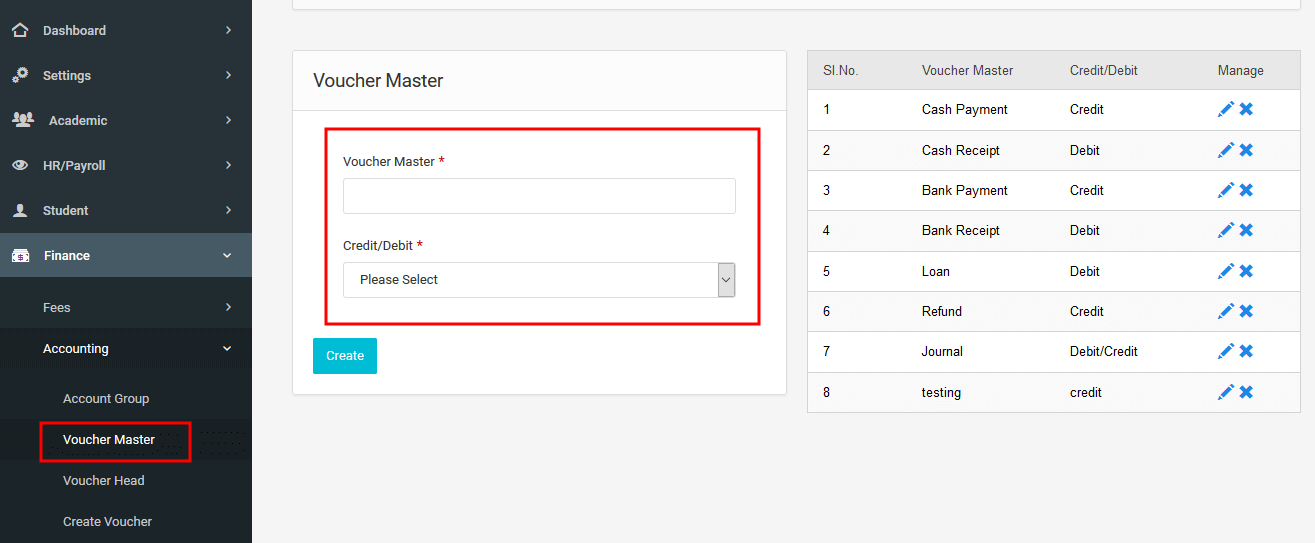
Task: Remove the Bank Receipt entry
Action: (x=1246, y=230)
